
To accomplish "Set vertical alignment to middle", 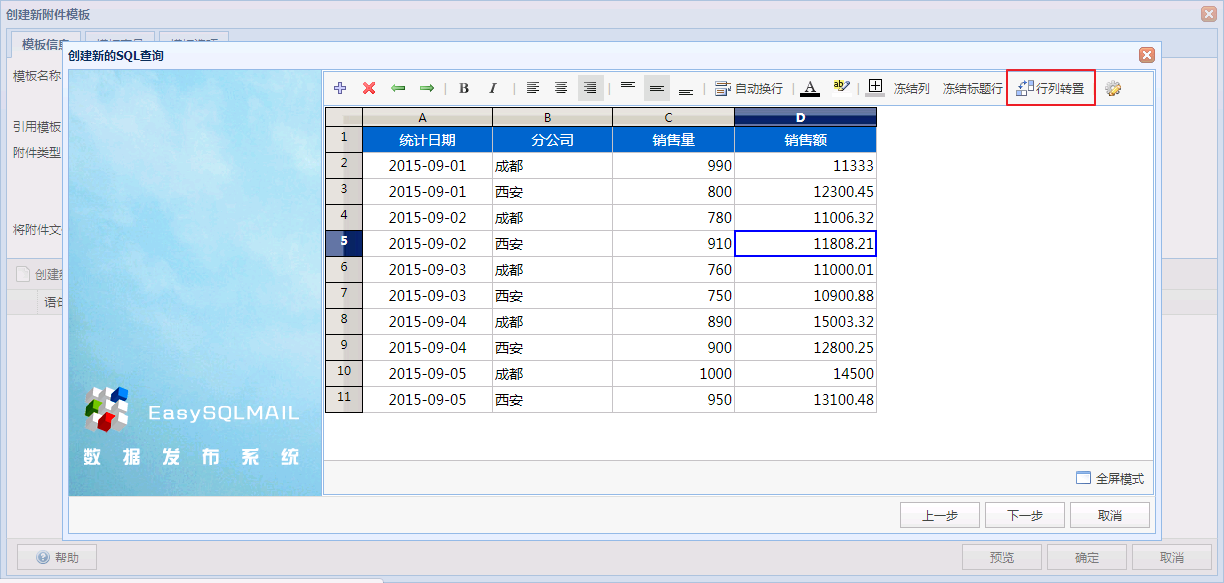I will [x=657, y=88].
